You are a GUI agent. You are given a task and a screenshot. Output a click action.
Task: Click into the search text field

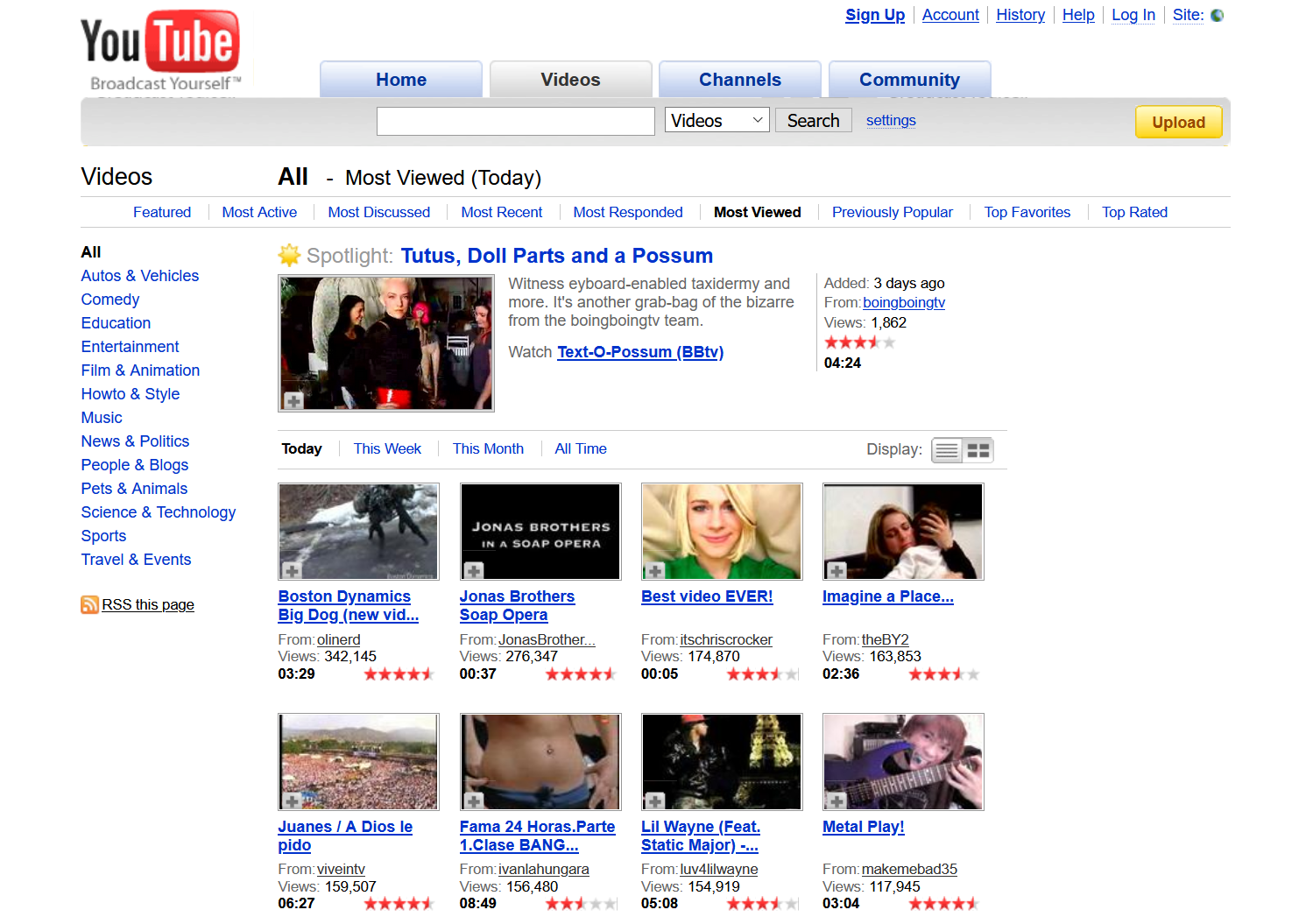click(516, 121)
